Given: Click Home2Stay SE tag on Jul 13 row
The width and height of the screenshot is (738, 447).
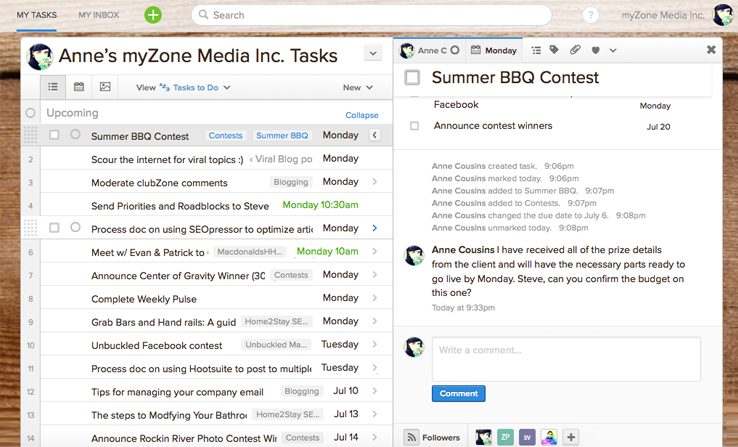Looking at the screenshot, I should [288, 415].
